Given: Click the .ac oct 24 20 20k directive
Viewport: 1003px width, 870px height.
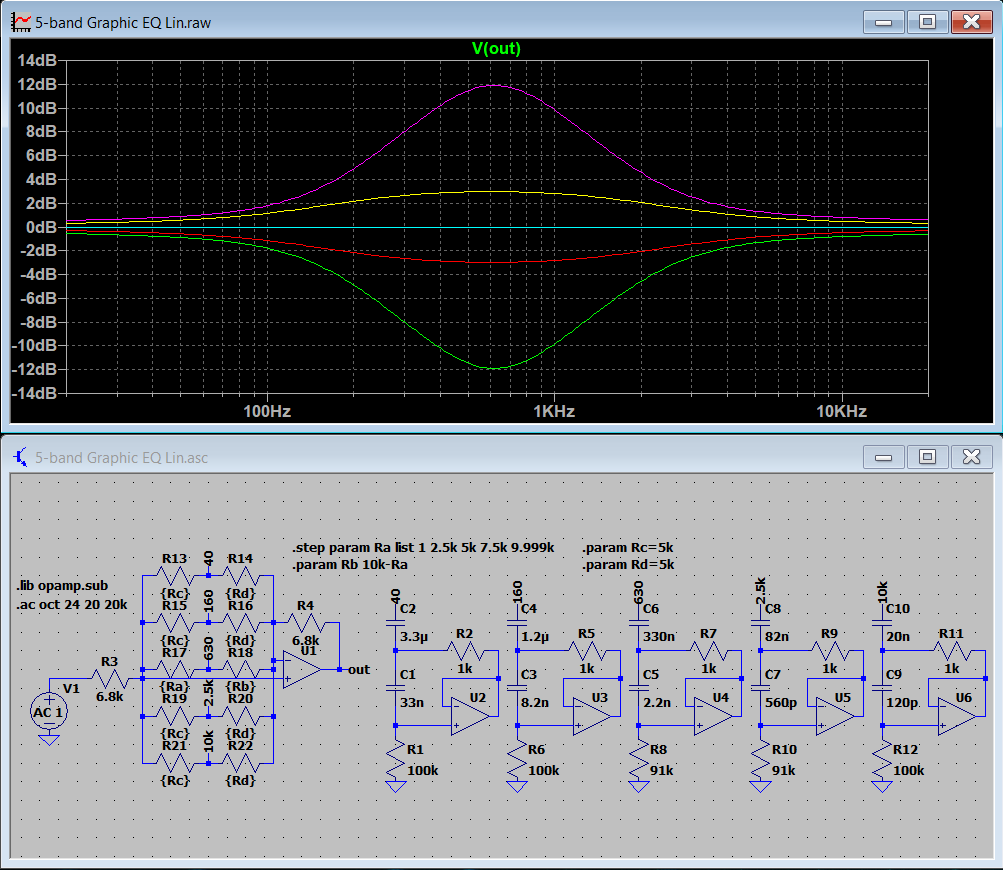Looking at the screenshot, I should (72, 605).
